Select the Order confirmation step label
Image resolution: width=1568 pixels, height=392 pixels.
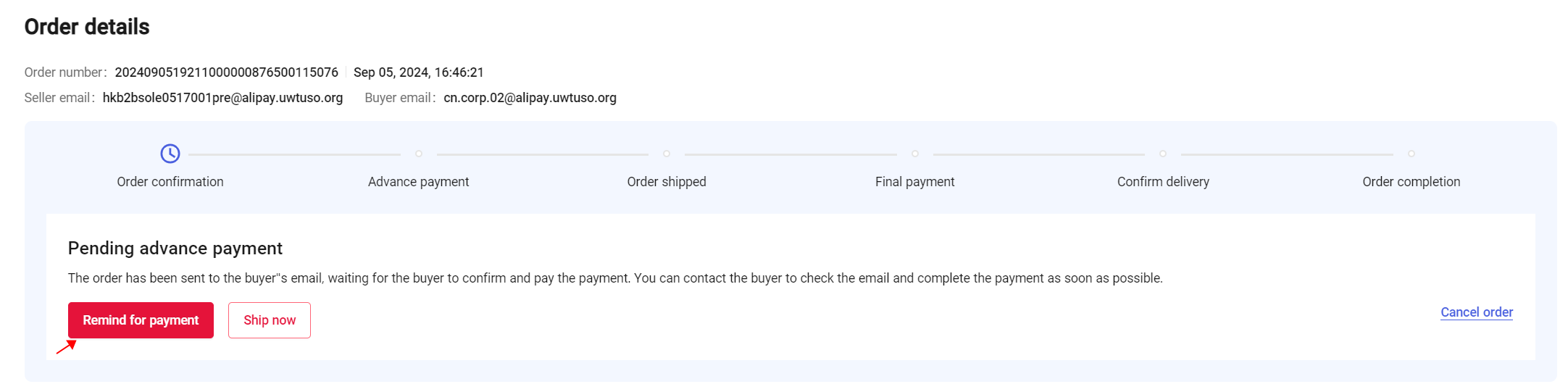[x=170, y=182]
